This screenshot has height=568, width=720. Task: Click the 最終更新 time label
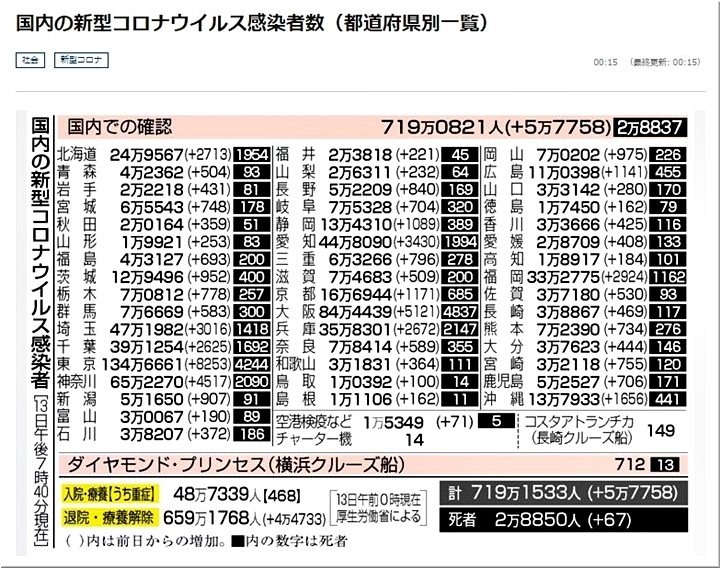point(664,61)
